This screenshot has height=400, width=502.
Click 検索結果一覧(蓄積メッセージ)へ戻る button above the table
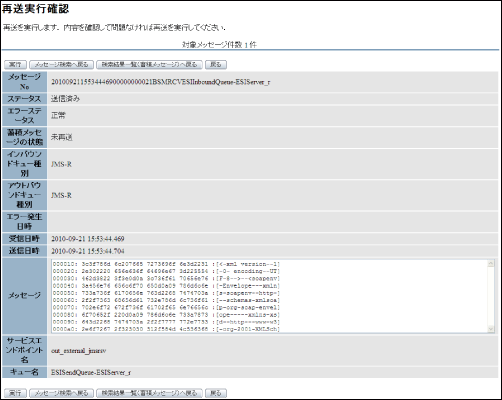[x=149, y=64]
